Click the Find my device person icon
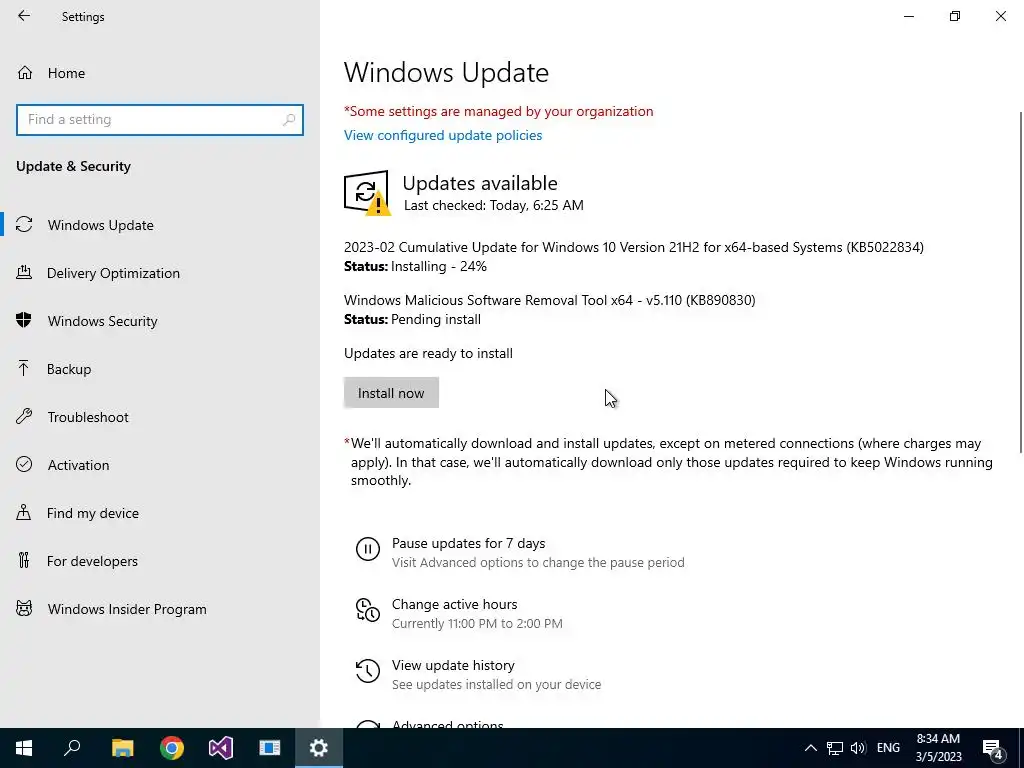Screen dimensions: 1024x768 coord(24,512)
